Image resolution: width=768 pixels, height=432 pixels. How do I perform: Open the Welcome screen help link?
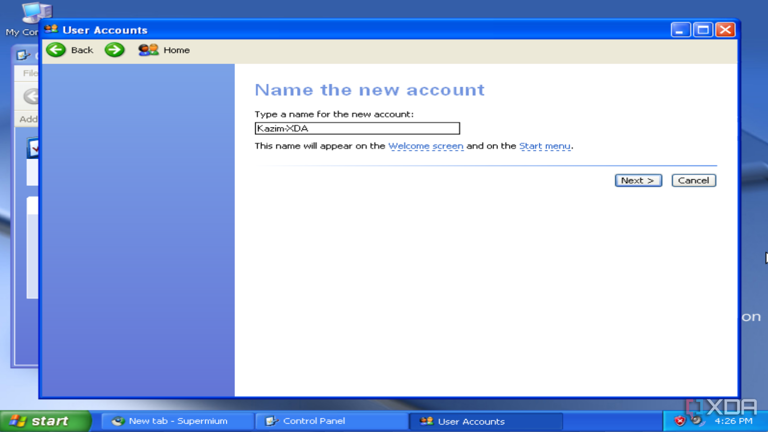(x=426, y=146)
